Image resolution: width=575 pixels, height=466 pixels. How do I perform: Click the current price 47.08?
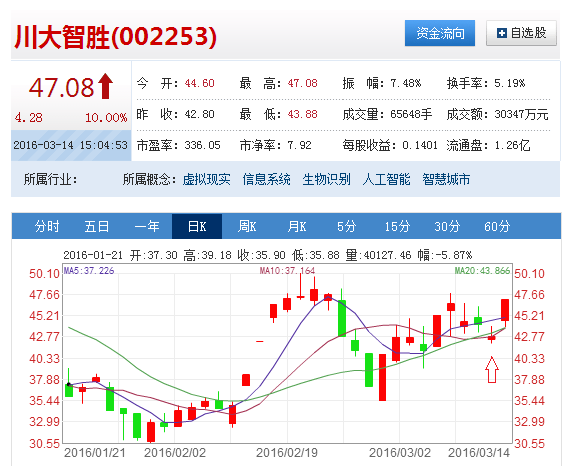(x=61, y=87)
